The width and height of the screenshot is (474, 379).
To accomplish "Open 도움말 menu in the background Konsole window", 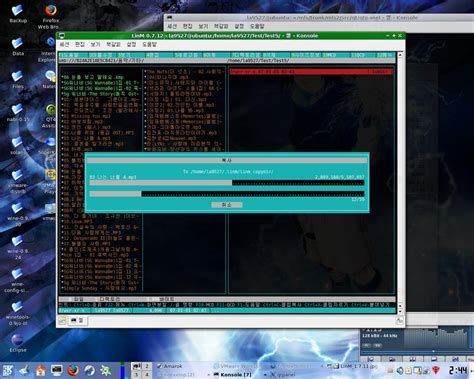I will pyautogui.click(x=257, y=26).
